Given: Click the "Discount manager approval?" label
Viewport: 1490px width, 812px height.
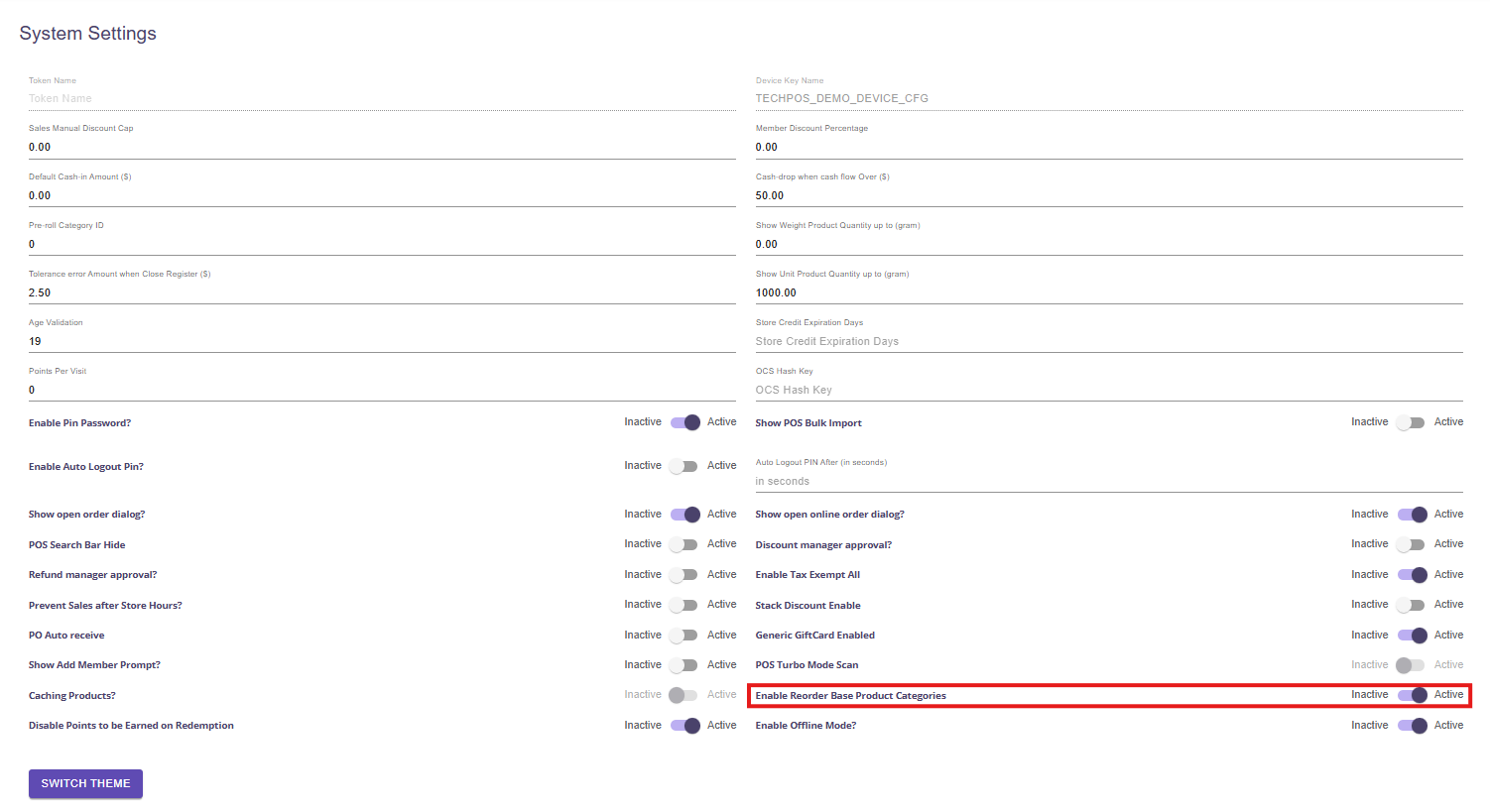Looking at the screenshot, I should 823,545.
